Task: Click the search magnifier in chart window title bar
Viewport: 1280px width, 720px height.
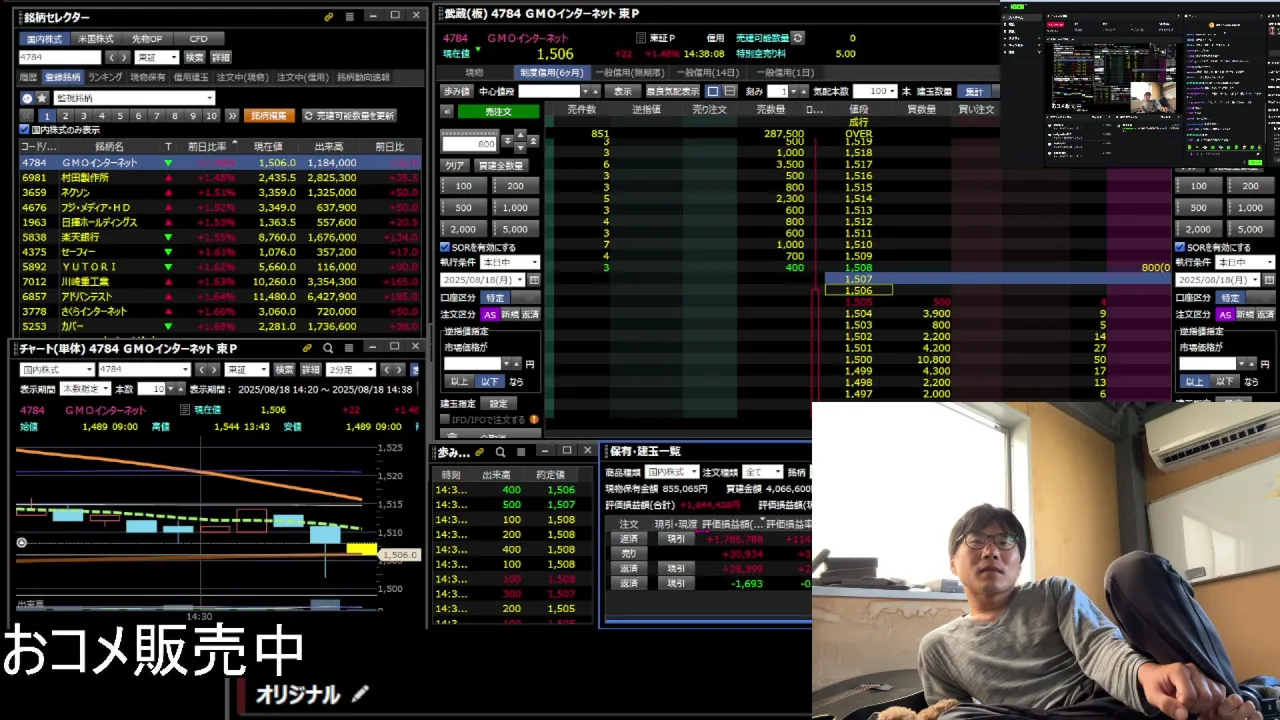Action: pos(328,348)
